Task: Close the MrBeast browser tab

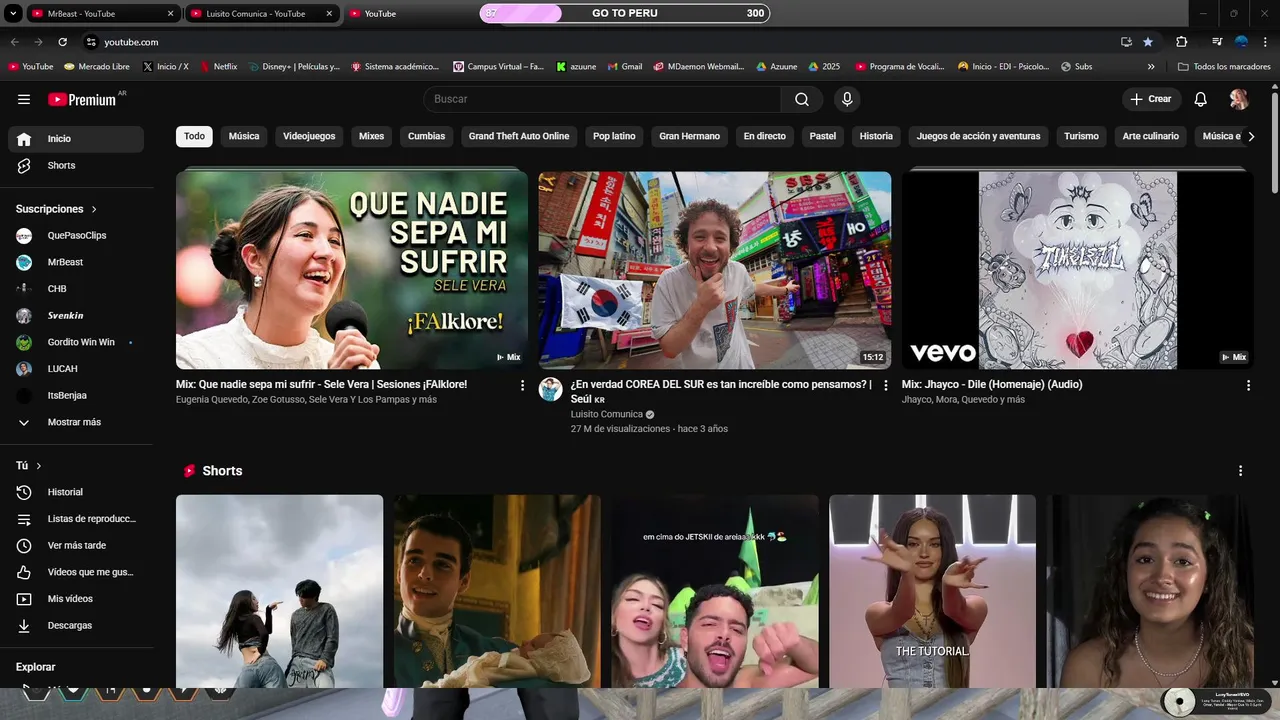Action: click(x=170, y=14)
